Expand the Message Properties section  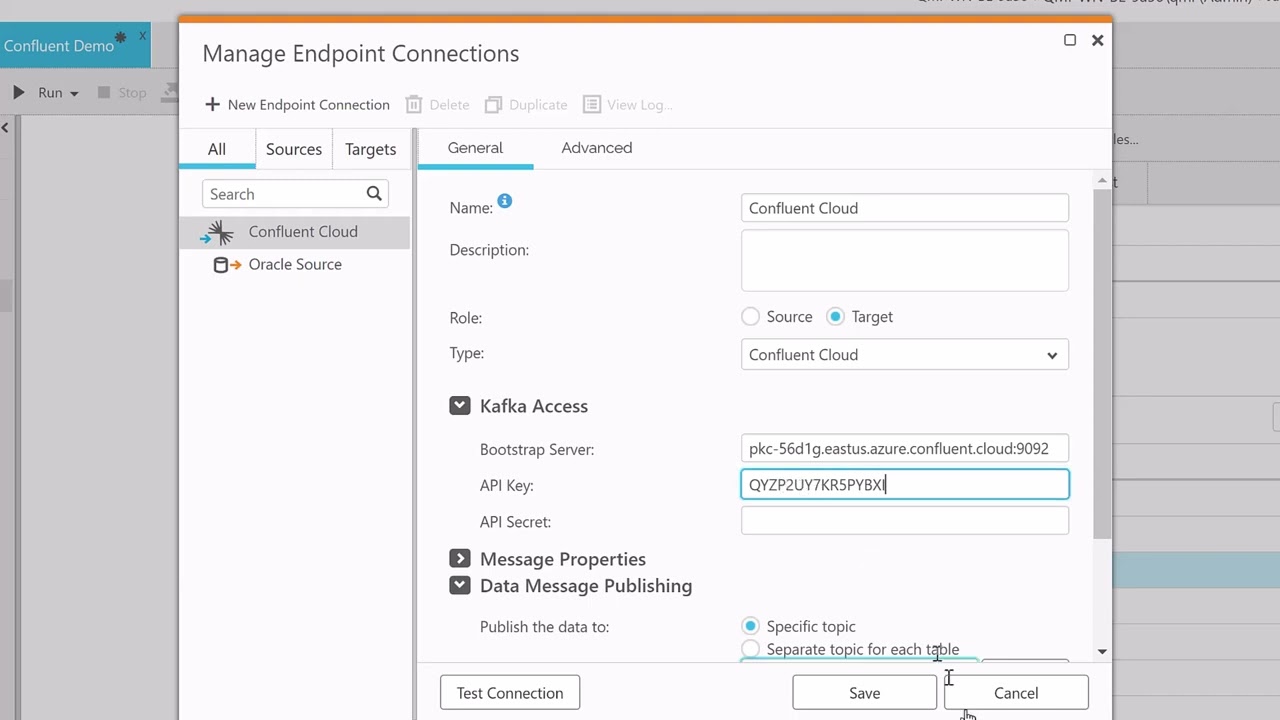point(460,559)
